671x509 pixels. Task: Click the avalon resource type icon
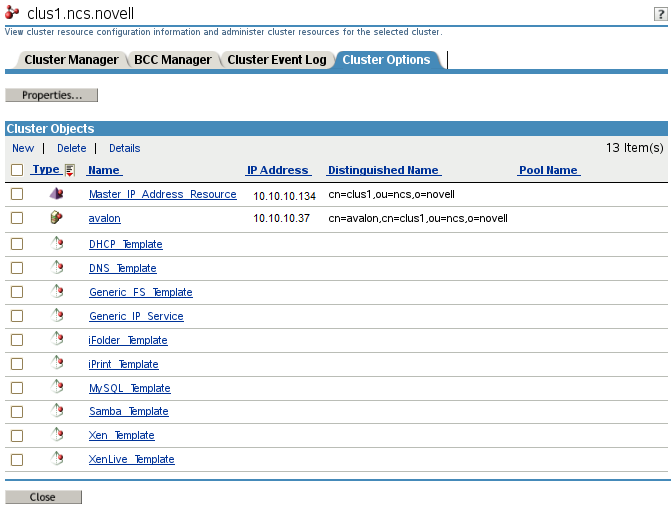57,217
